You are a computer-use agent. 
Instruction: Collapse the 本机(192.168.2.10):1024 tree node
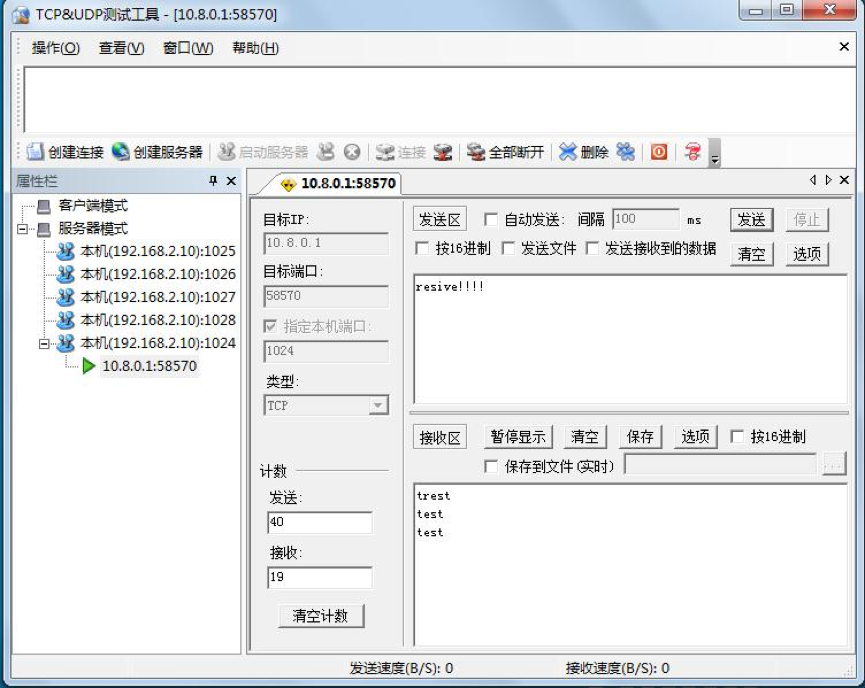click(x=45, y=343)
